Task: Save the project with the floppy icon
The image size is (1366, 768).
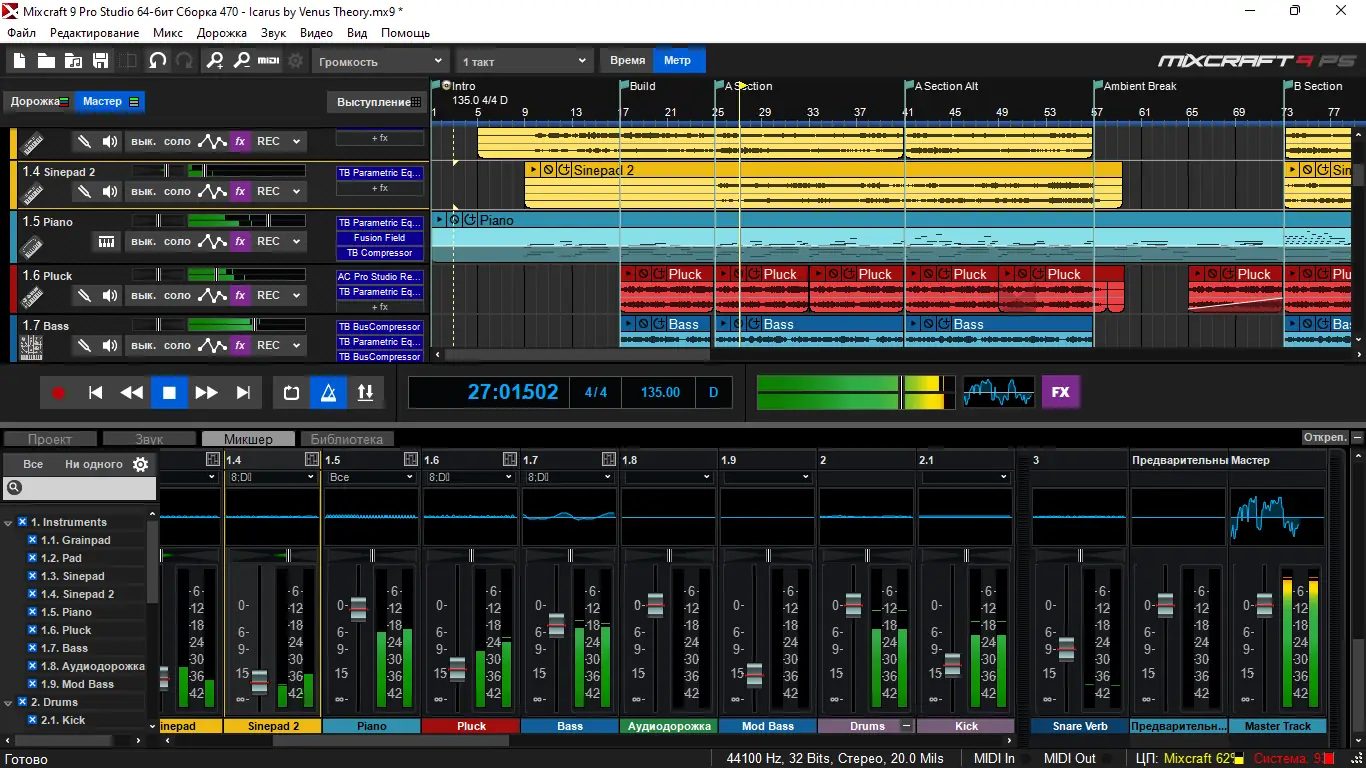Action: (100, 61)
